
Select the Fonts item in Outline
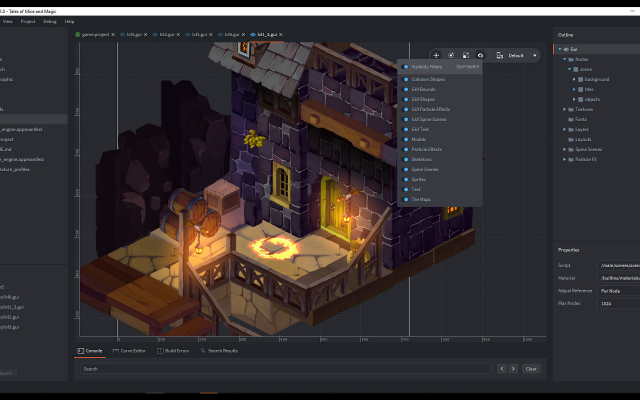(581, 119)
